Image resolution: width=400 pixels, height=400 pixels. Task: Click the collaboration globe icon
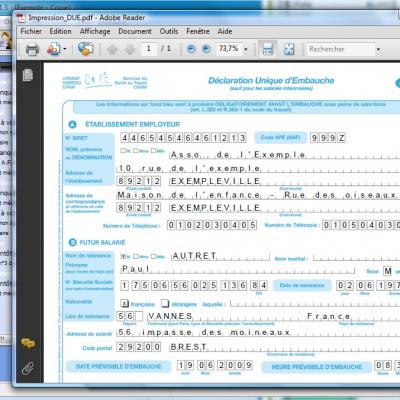tap(85, 49)
